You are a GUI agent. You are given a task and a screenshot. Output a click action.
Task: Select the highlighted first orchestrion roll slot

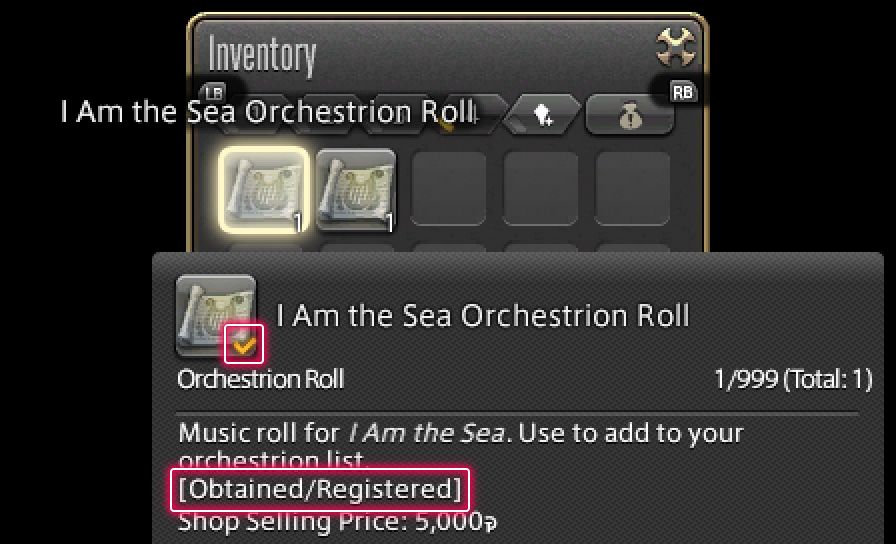(263, 190)
